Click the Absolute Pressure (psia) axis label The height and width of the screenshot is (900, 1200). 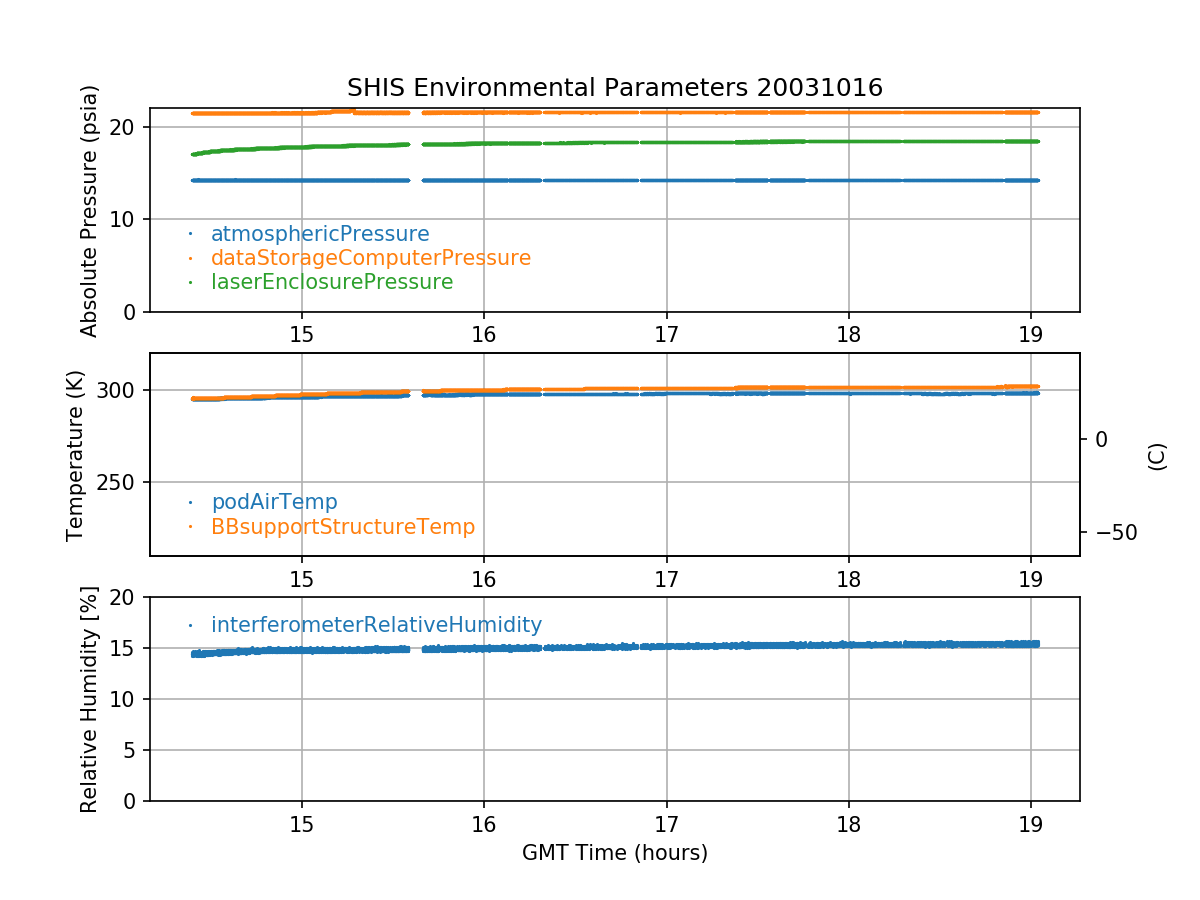pyautogui.click(x=90, y=210)
